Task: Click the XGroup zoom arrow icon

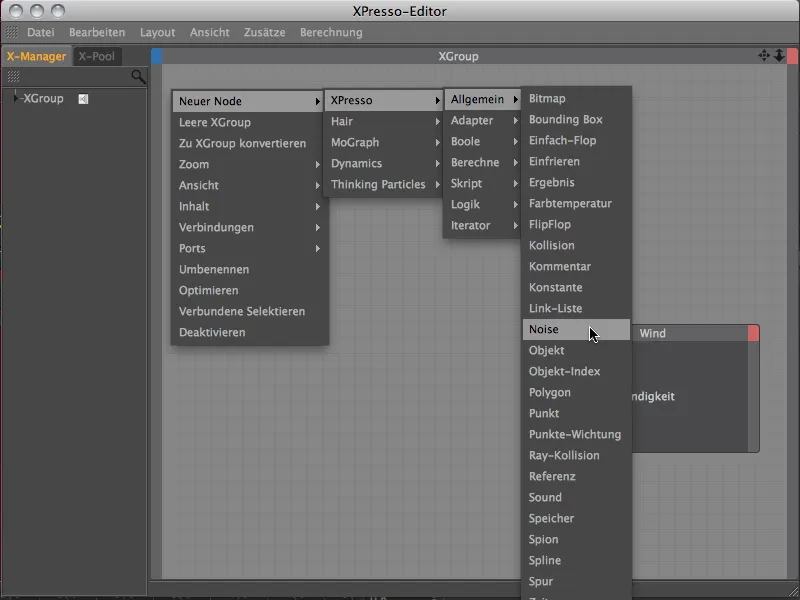Action: [779, 56]
